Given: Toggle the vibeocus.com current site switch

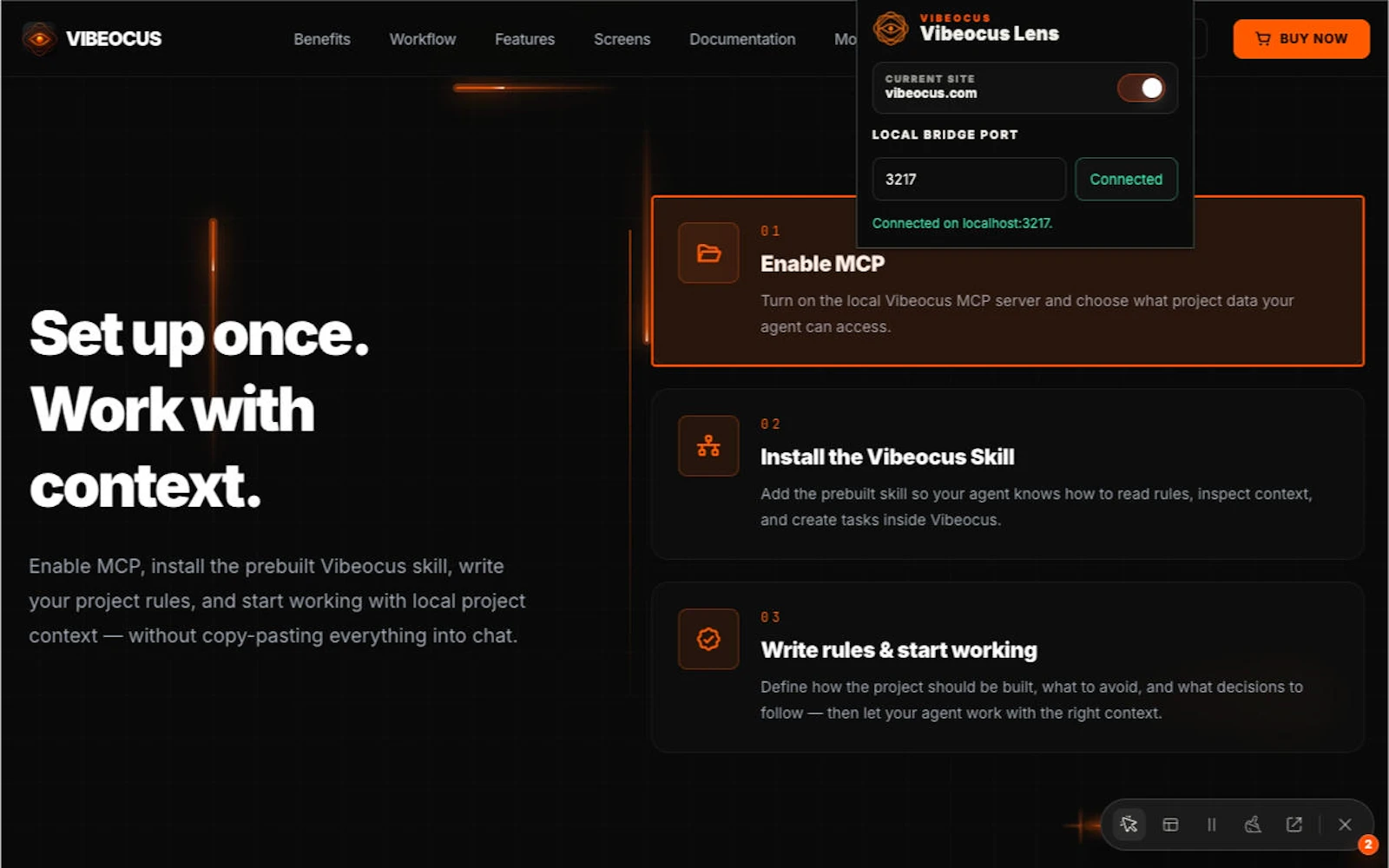Looking at the screenshot, I should tap(1141, 88).
